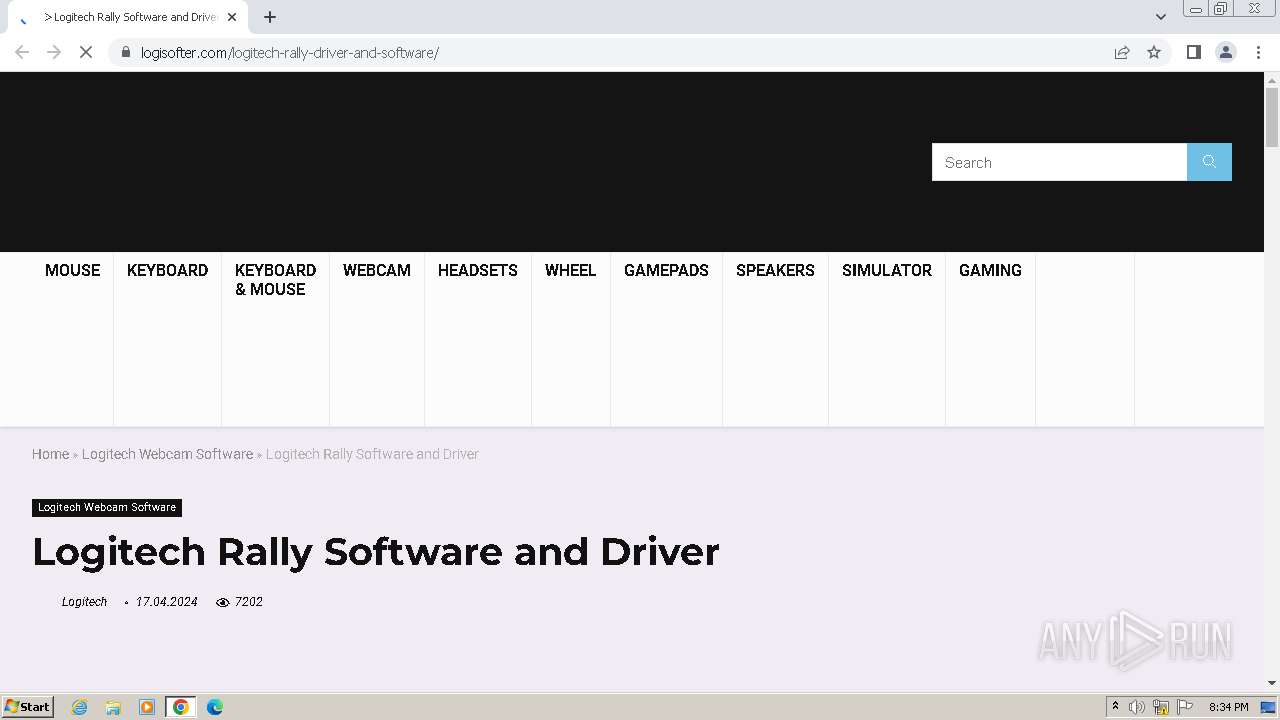The height and width of the screenshot is (720, 1280).
Task: Open Logitech Webcam Software breadcrumb link
Action: 167,454
